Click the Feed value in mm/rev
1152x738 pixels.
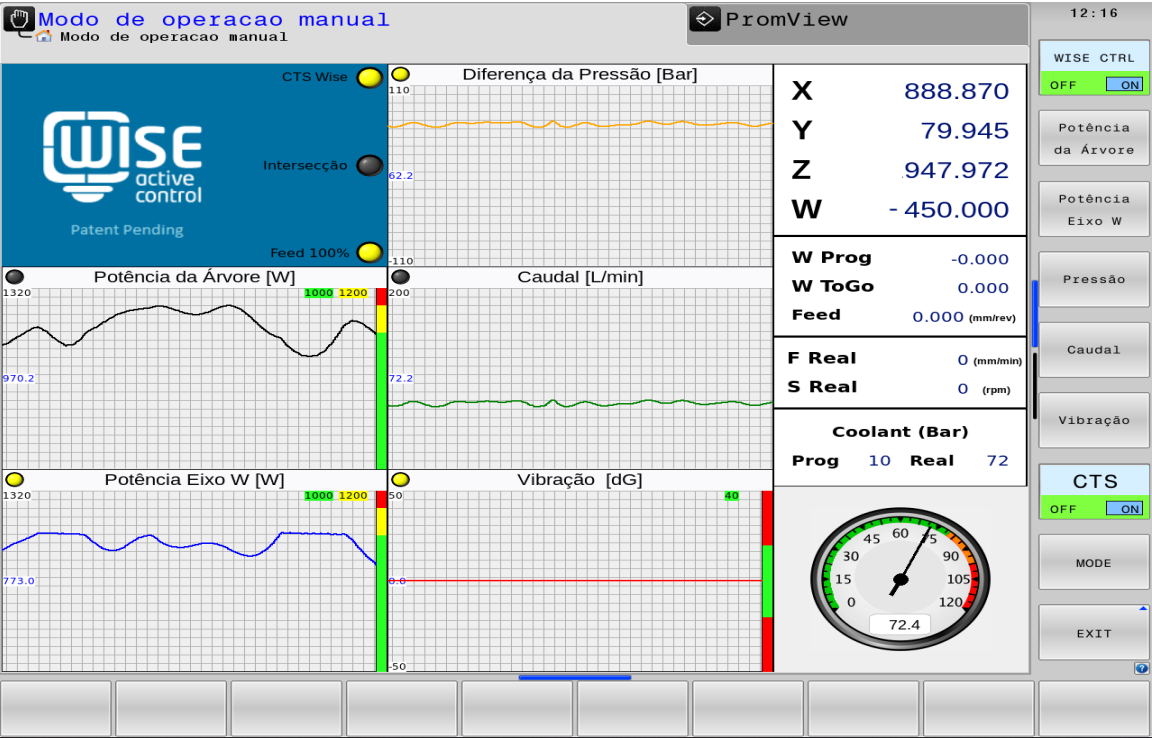938,317
